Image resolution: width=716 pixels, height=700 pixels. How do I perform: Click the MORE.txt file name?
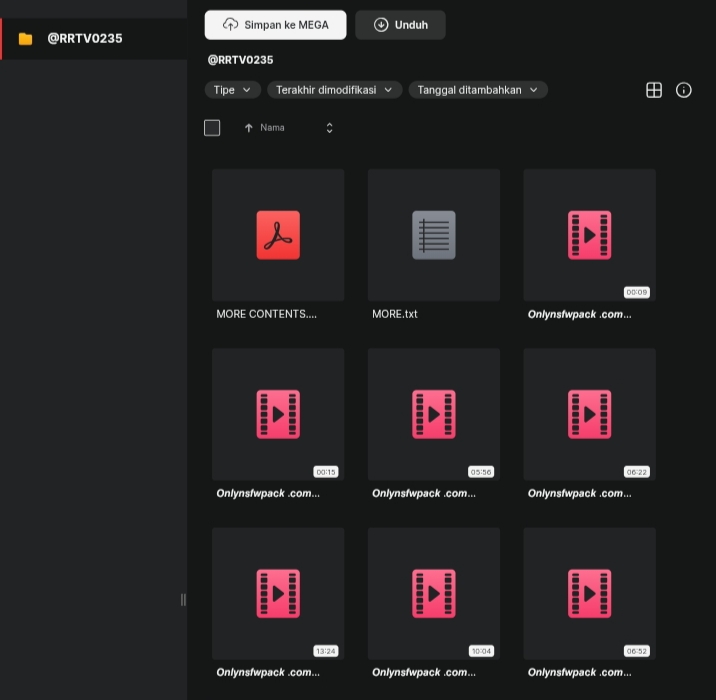(x=395, y=314)
